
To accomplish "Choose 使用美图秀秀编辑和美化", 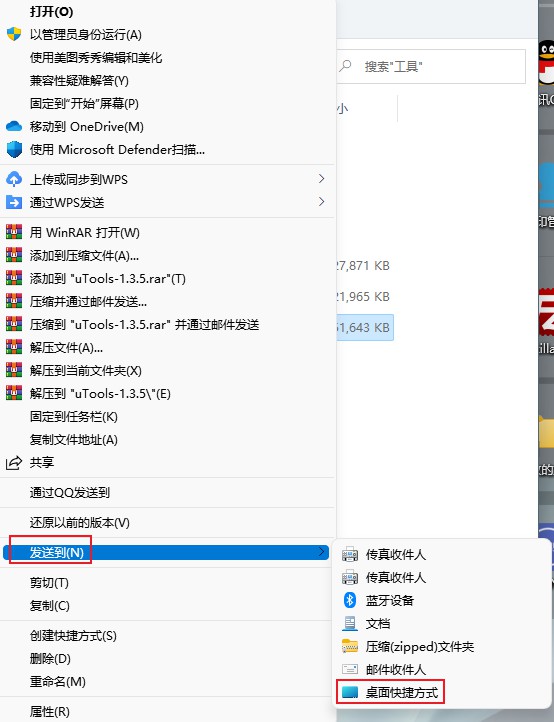I will 96,58.
